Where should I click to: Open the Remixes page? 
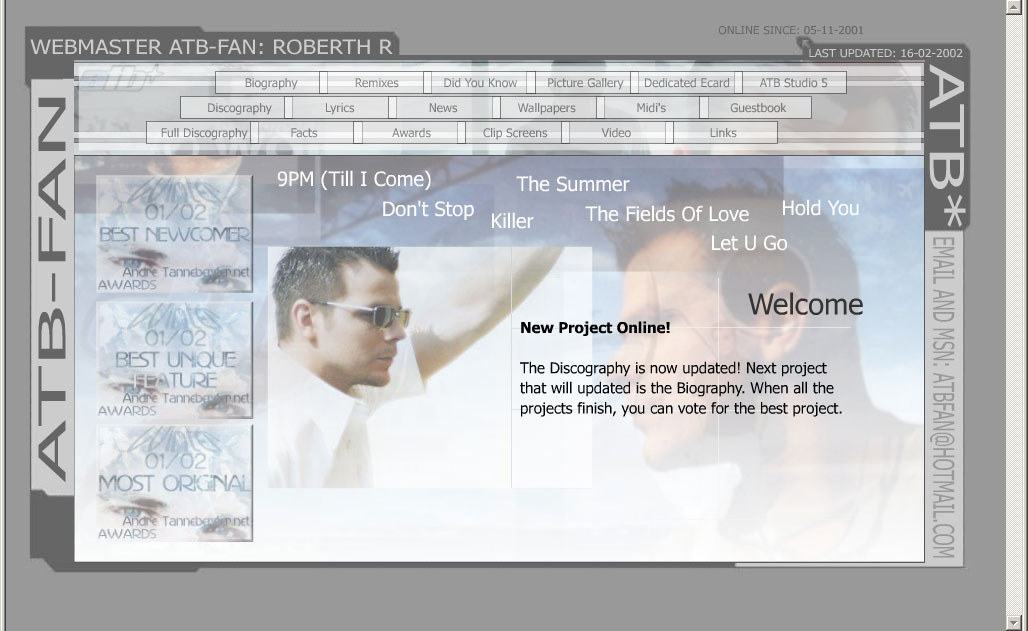tap(376, 83)
